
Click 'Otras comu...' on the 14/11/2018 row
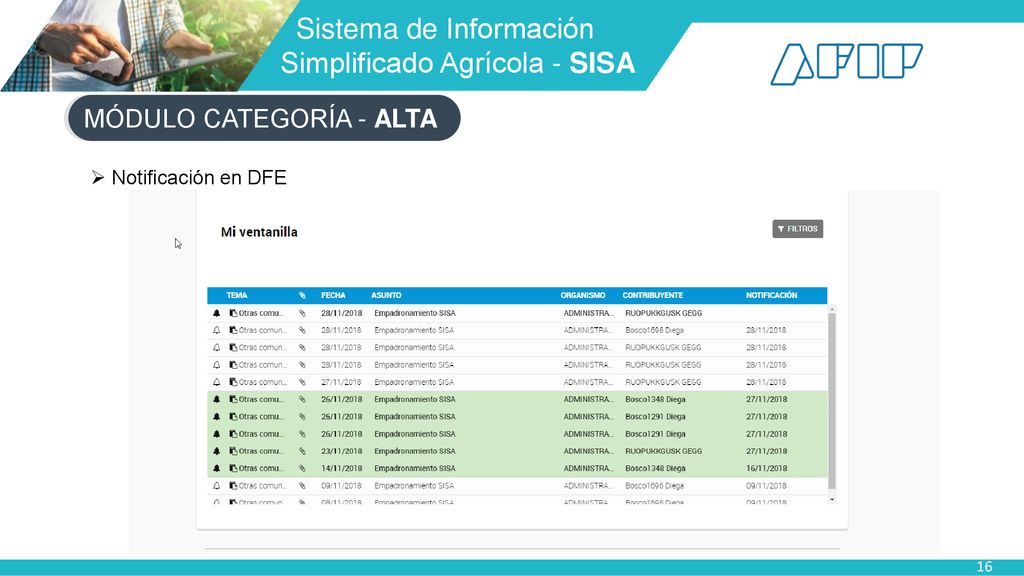point(261,468)
